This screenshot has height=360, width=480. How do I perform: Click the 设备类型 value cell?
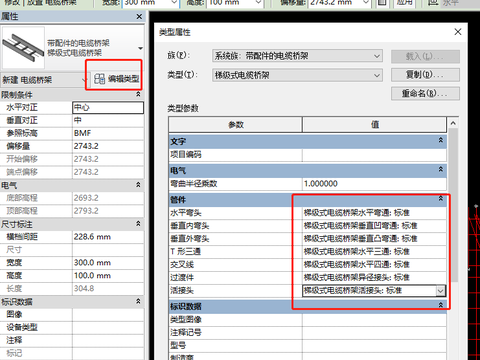point(108,327)
